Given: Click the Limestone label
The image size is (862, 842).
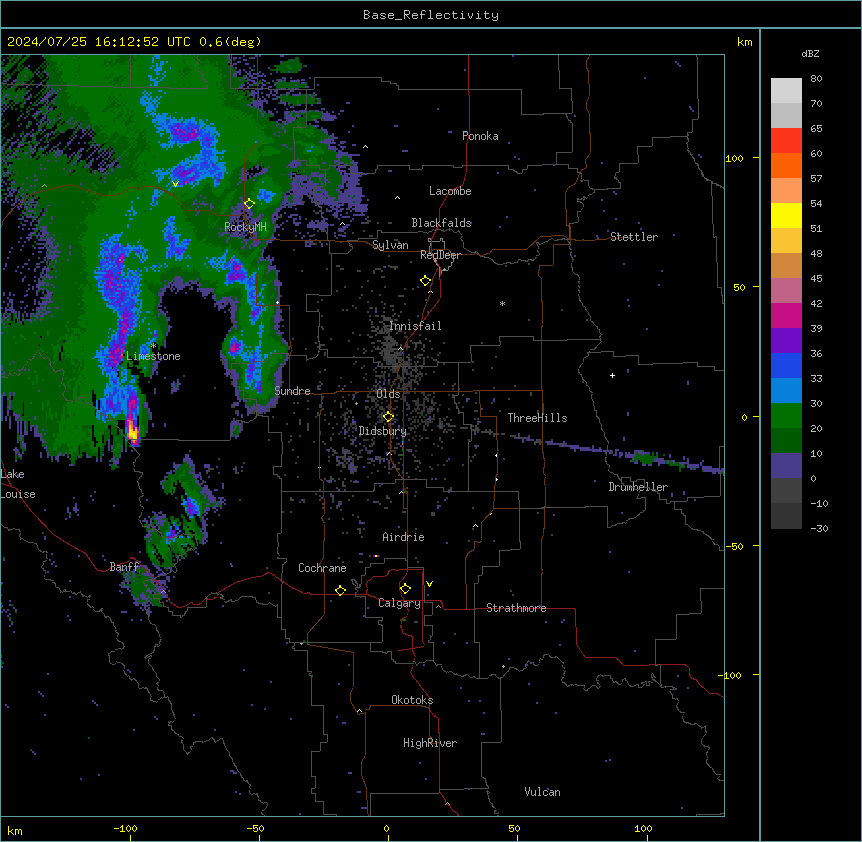Looking at the screenshot, I should coord(153,356).
